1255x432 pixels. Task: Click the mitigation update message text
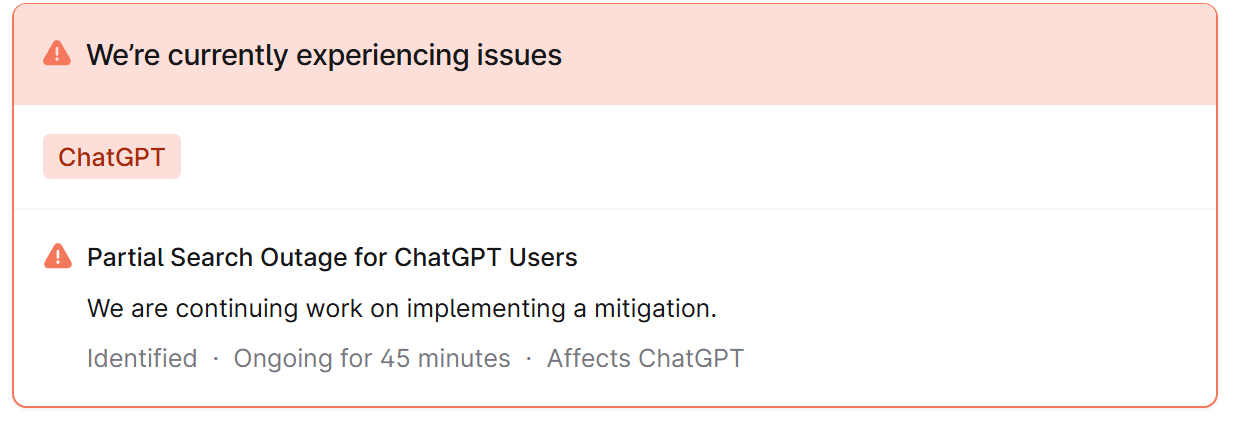(x=402, y=308)
